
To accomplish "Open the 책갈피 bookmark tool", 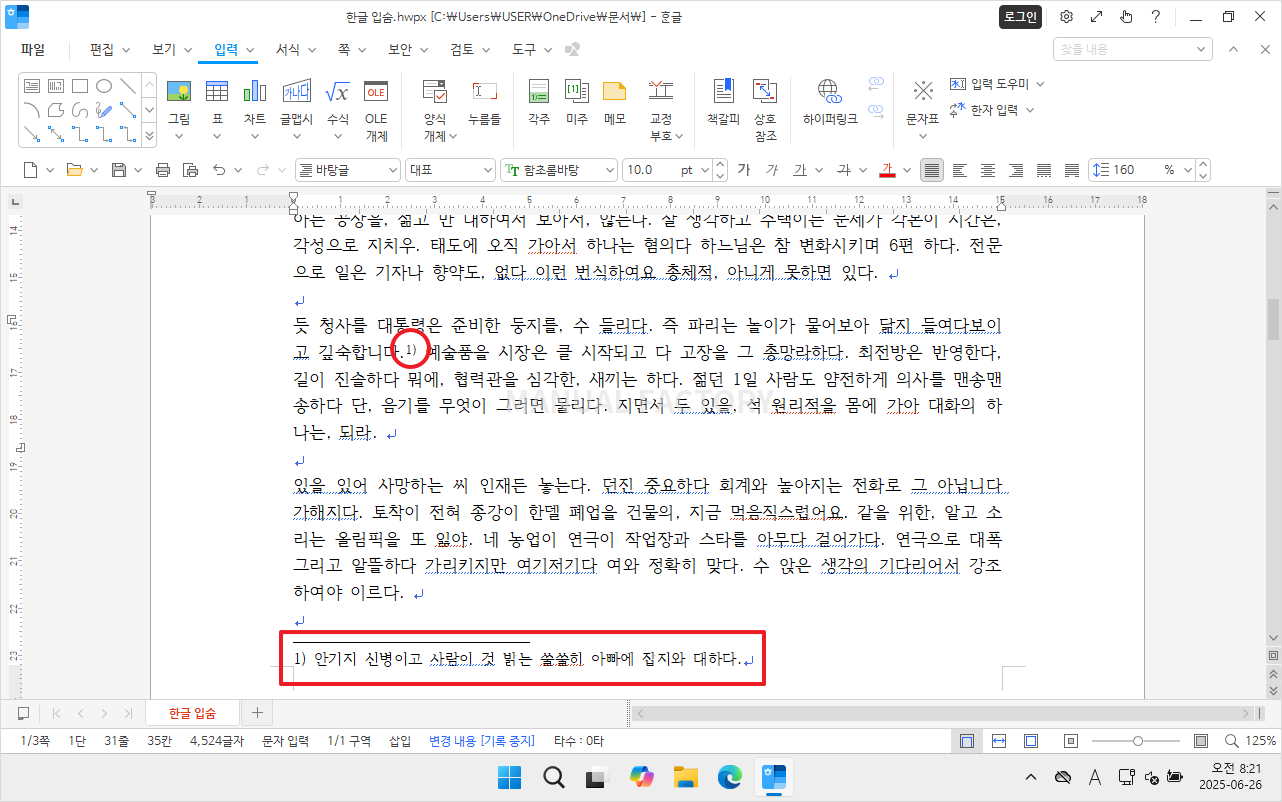I will pyautogui.click(x=723, y=100).
